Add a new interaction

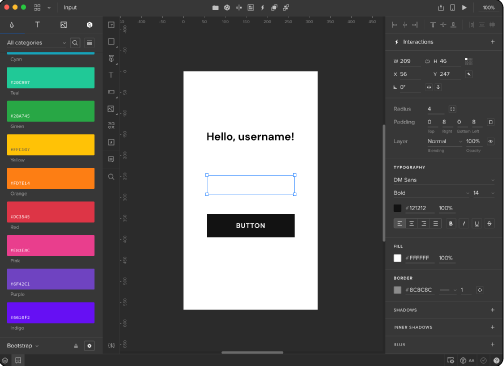coord(492,42)
